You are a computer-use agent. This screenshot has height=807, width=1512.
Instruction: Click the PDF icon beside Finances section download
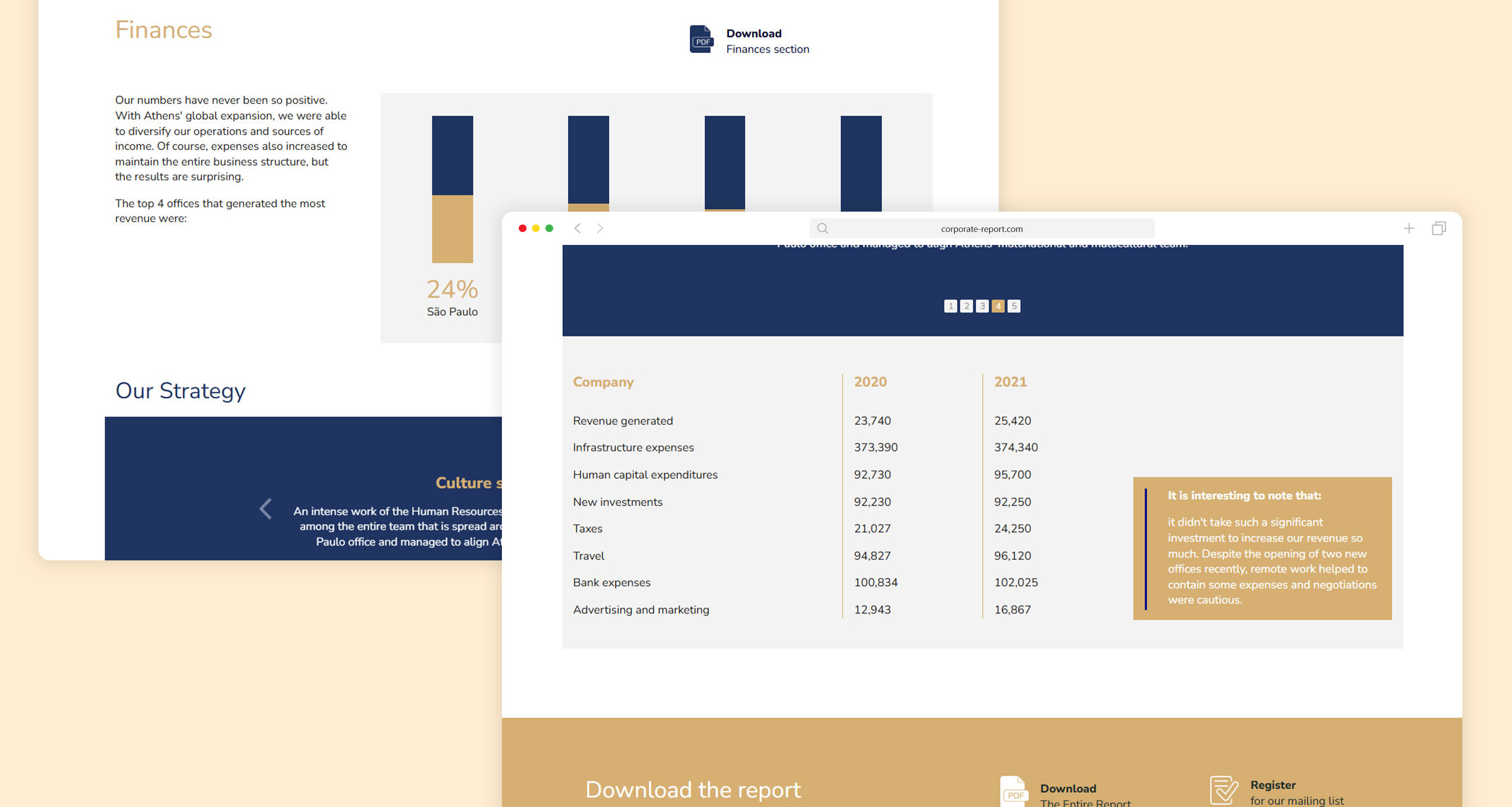point(701,40)
